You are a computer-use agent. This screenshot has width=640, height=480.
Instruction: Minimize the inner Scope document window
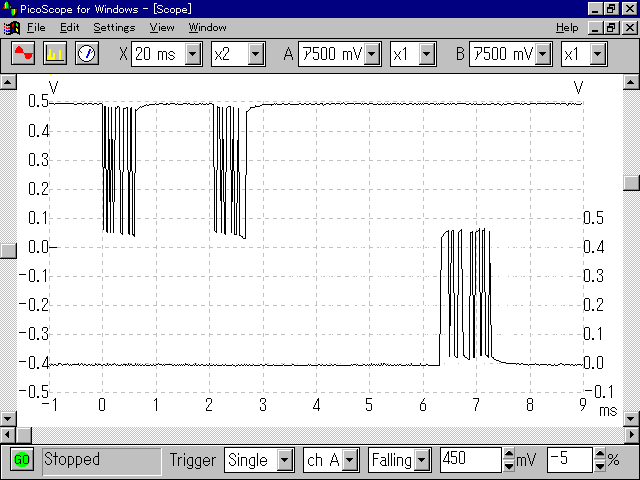[x=596, y=28]
